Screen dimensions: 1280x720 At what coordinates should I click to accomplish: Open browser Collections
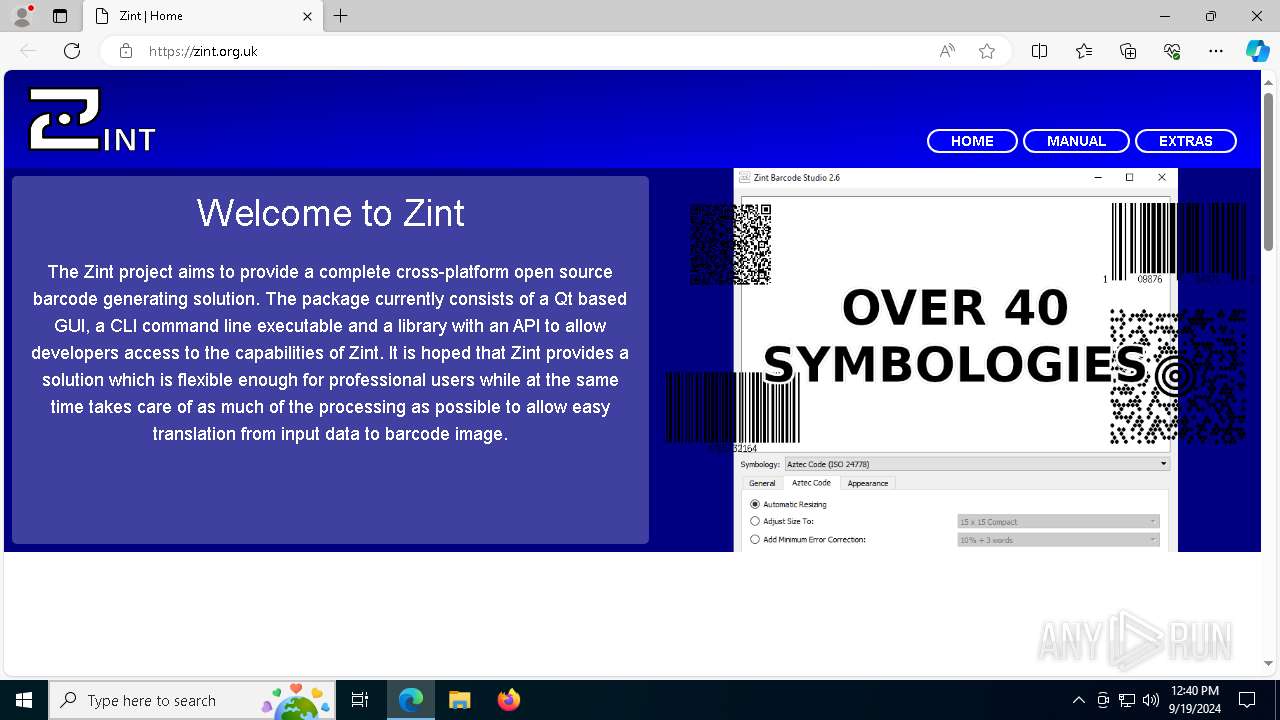pyautogui.click(x=1128, y=51)
